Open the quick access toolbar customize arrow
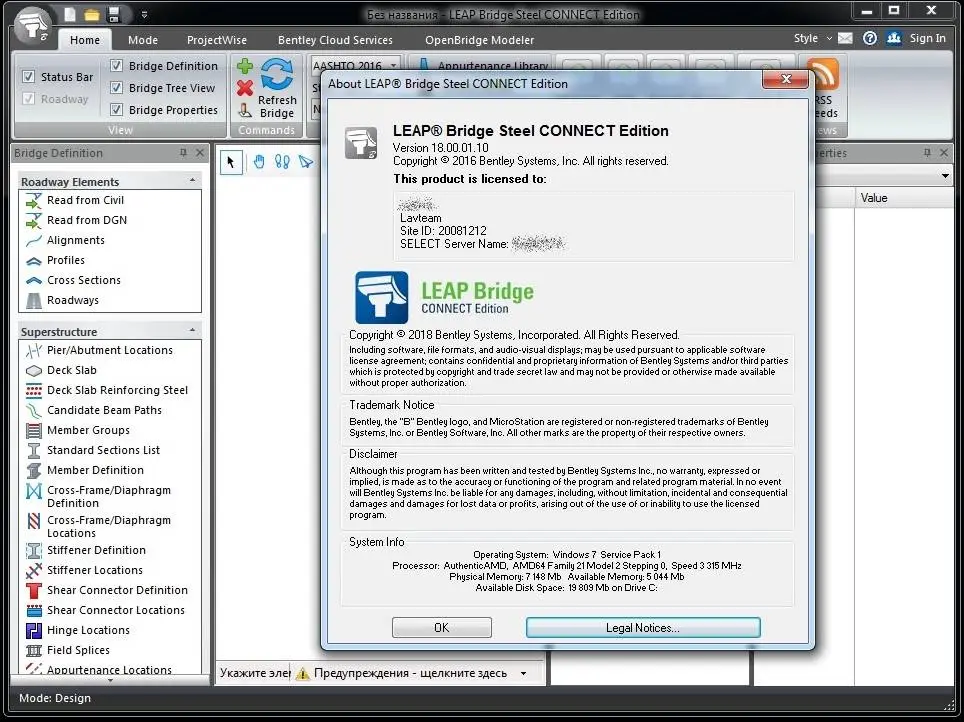964x722 pixels. pos(144,15)
